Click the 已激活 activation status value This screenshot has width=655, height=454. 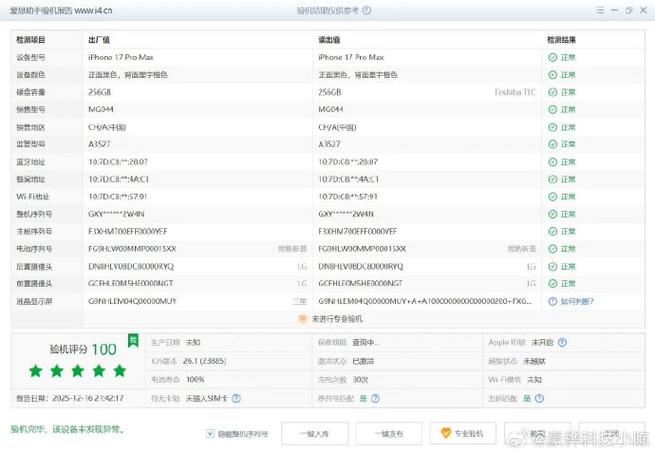[x=363, y=361]
